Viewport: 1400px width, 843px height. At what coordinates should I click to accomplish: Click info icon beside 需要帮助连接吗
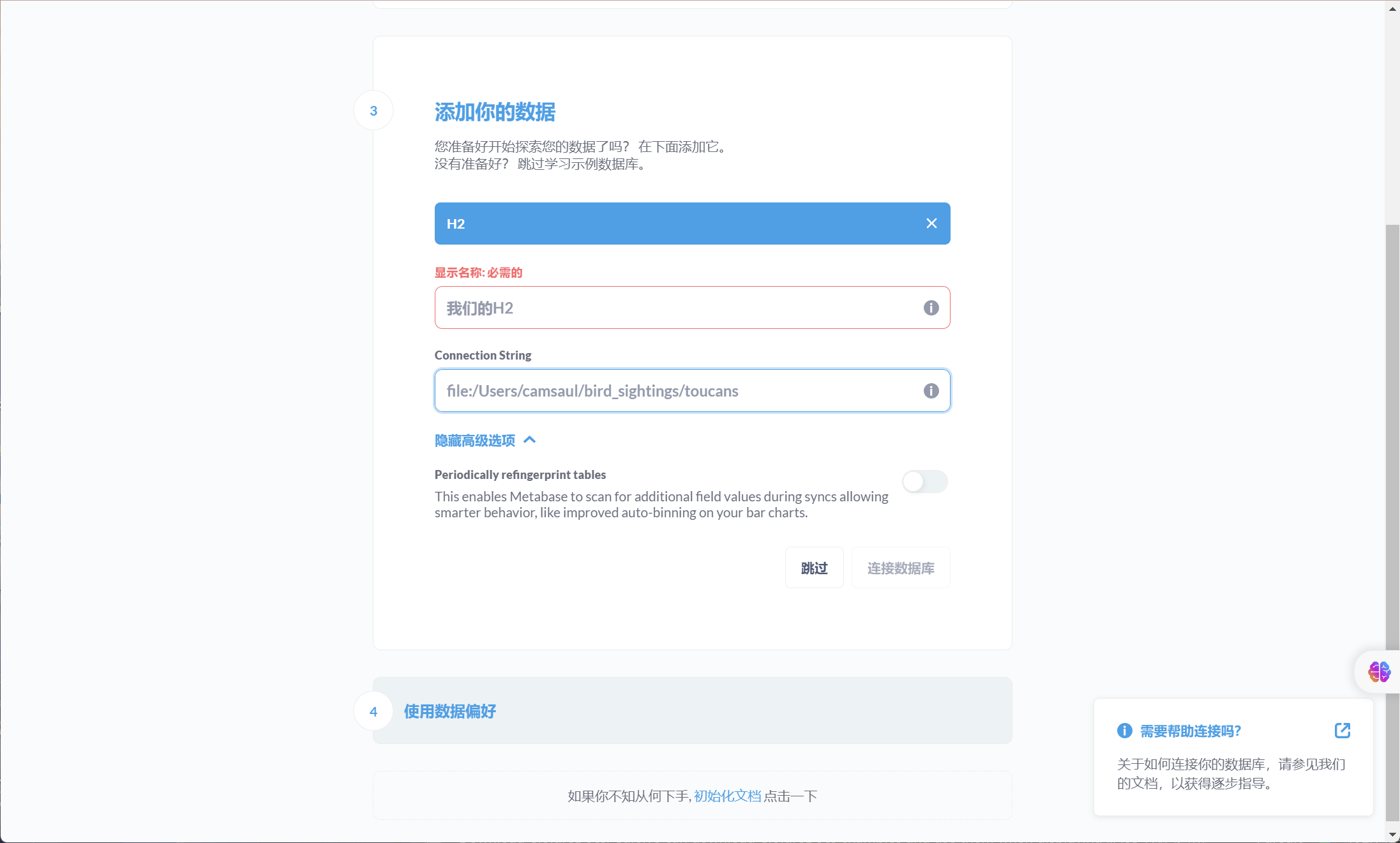click(x=1124, y=731)
